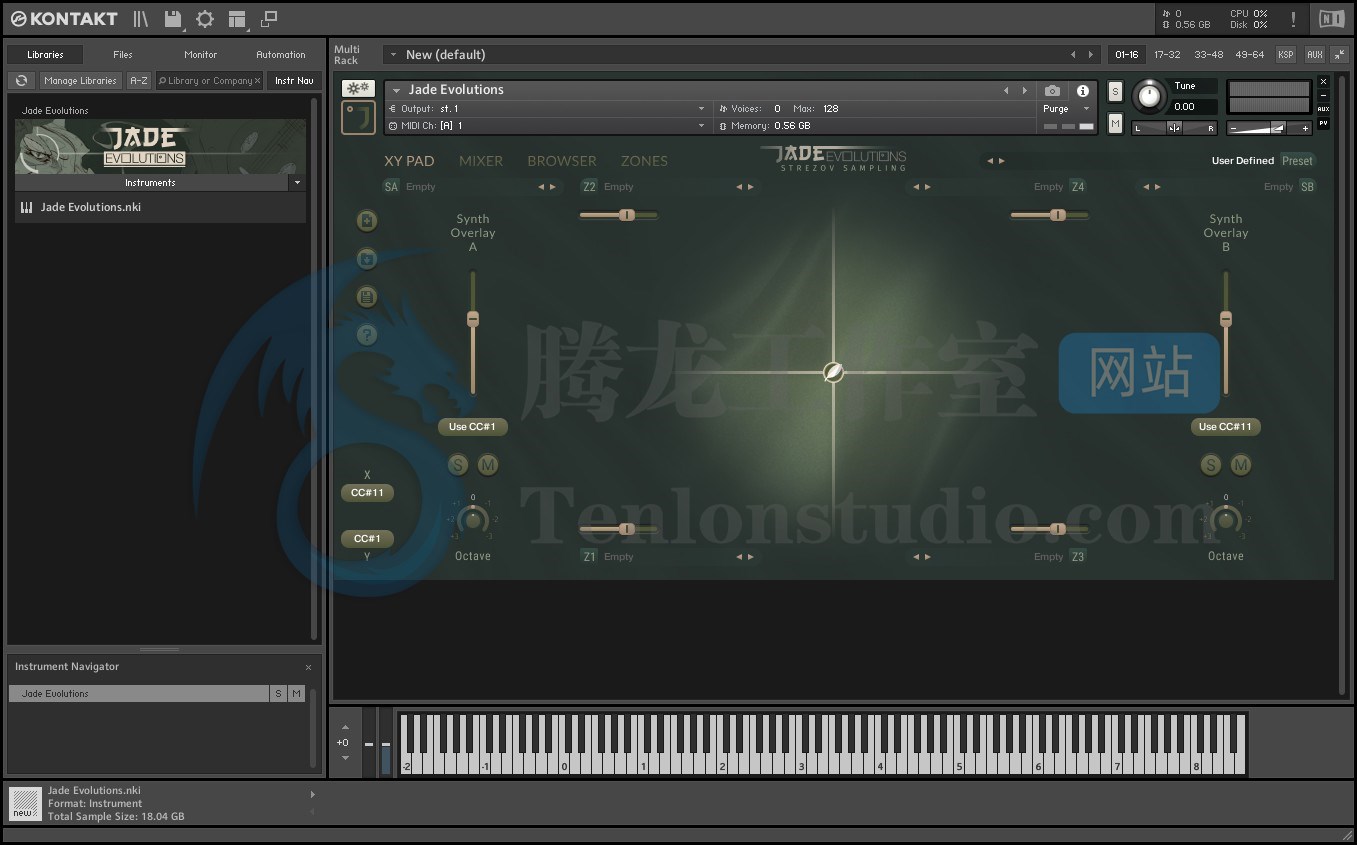
Task: Adjust Synth Overlay B vertical volume slider
Action: point(1226,319)
